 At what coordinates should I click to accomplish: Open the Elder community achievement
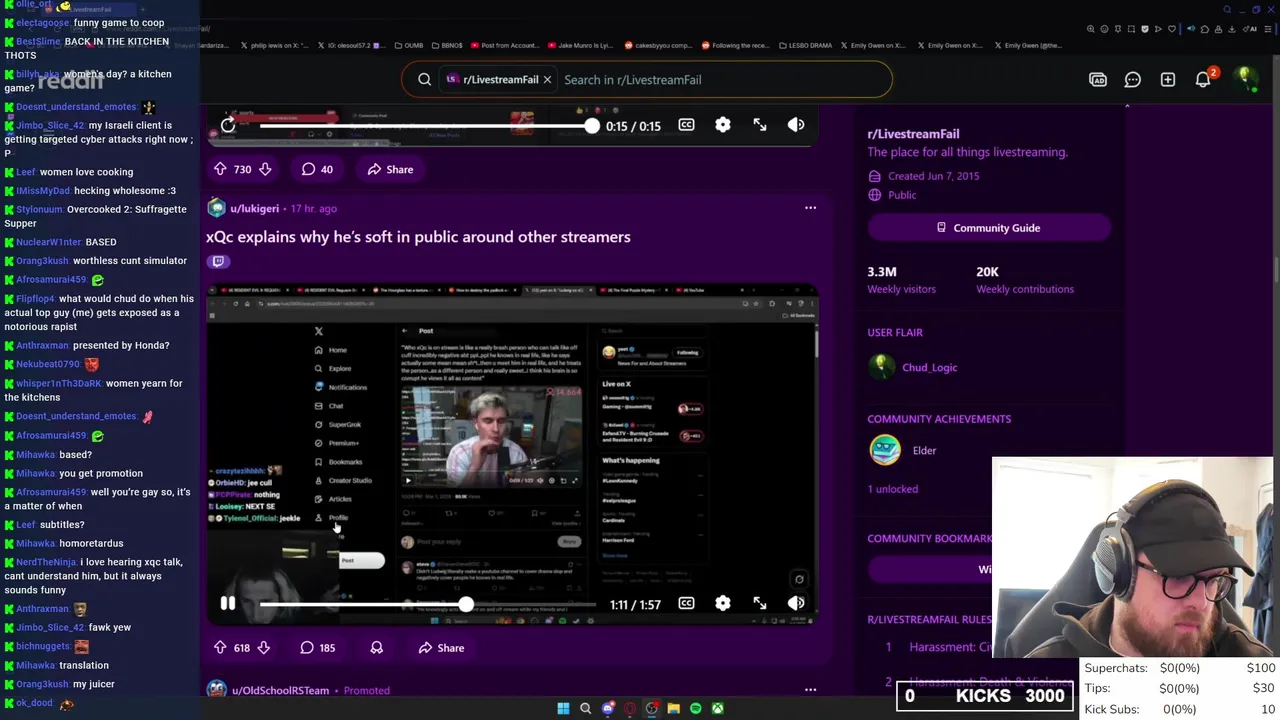coord(904,450)
